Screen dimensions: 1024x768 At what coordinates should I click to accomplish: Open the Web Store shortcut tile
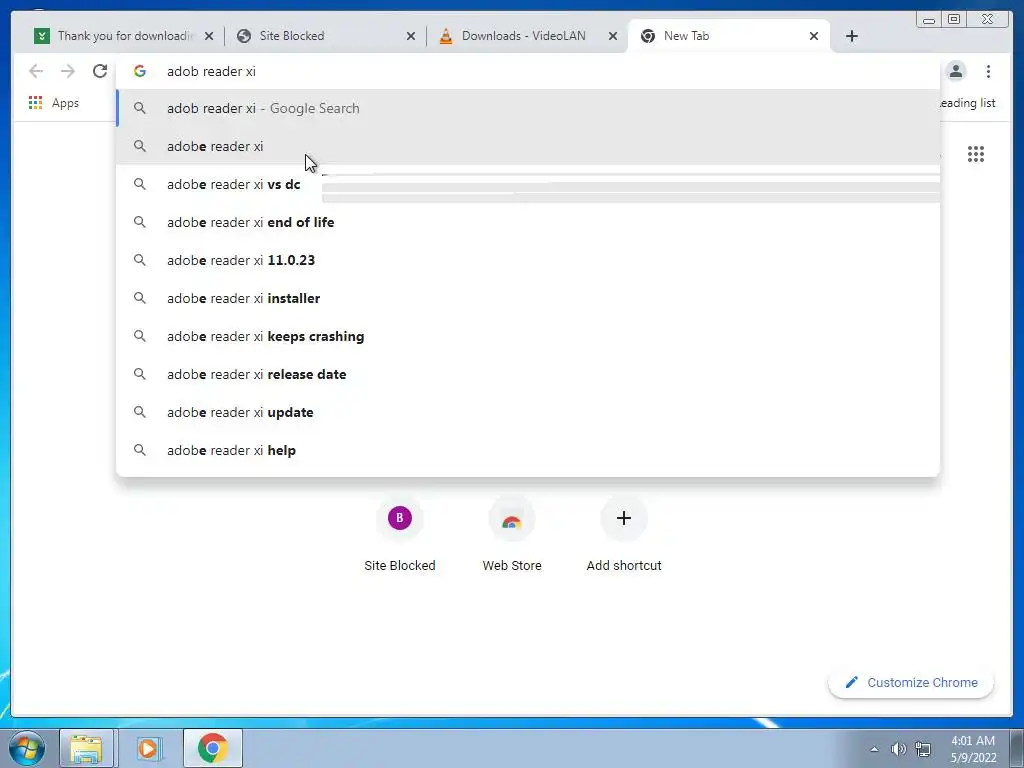click(512, 534)
